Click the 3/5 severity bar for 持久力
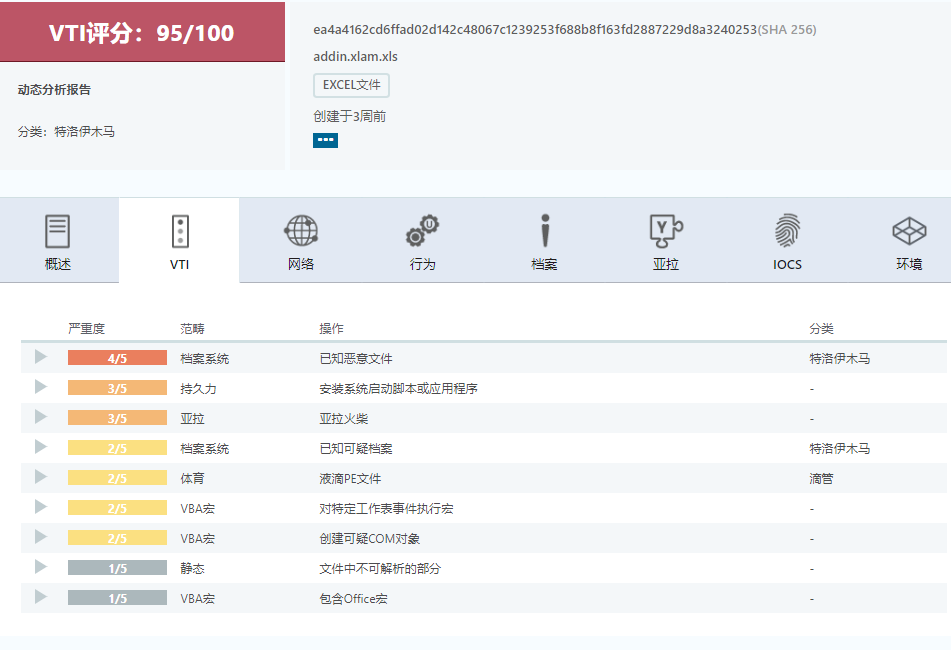The image size is (951, 650). (x=117, y=388)
